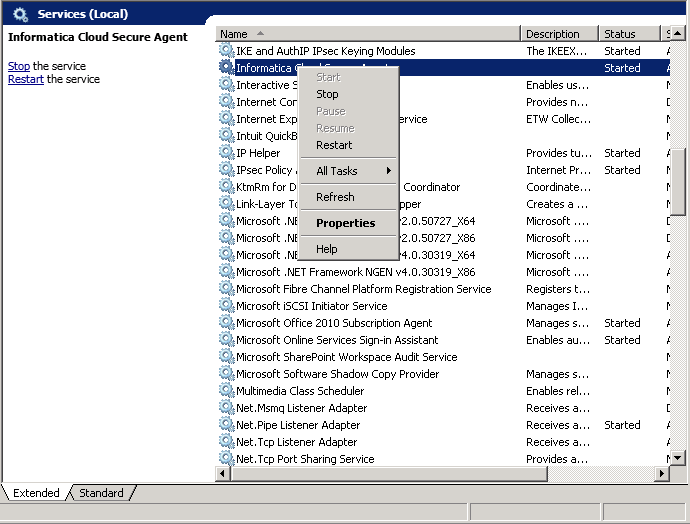This screenshot has height=524, width=690.
Task: Select Net.Pipe Listener Adapter service name
Action: pos(298,425)
